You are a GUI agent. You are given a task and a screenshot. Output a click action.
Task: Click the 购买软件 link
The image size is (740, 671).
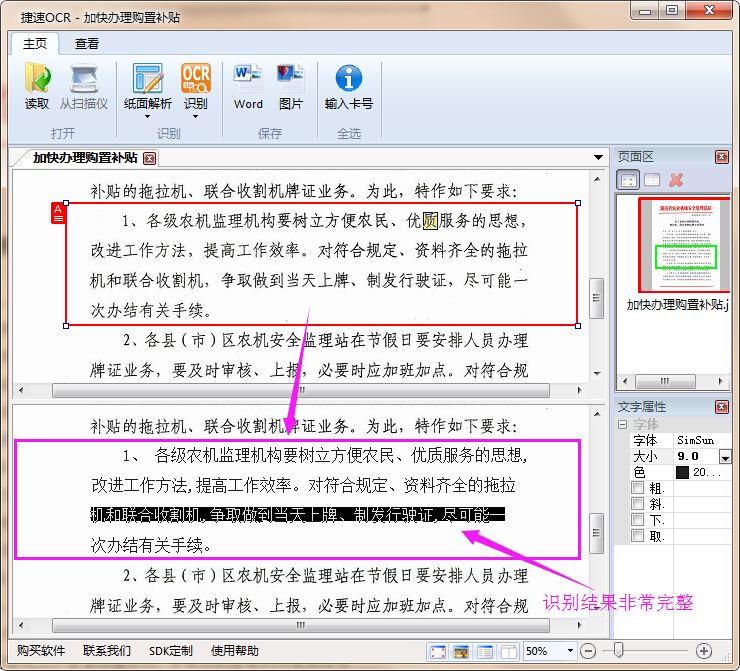tap(41, 651)
